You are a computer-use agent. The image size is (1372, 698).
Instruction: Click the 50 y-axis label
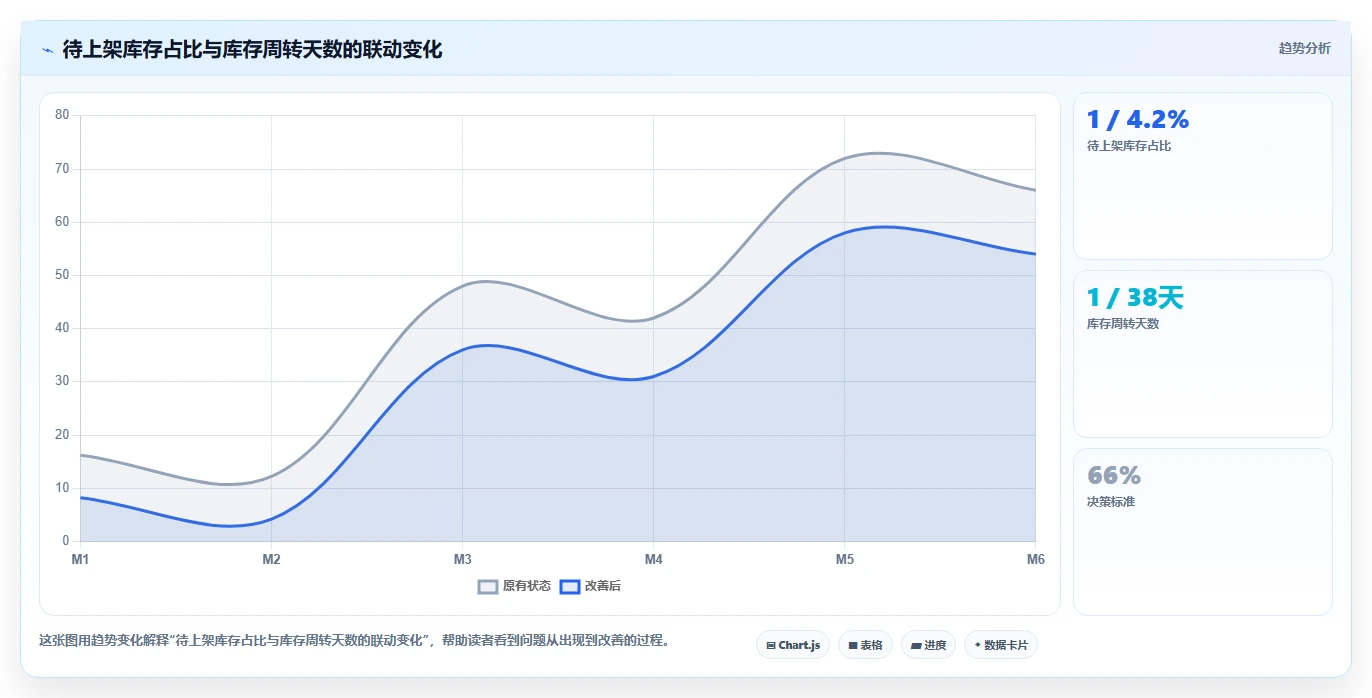(x=62, y=275)
